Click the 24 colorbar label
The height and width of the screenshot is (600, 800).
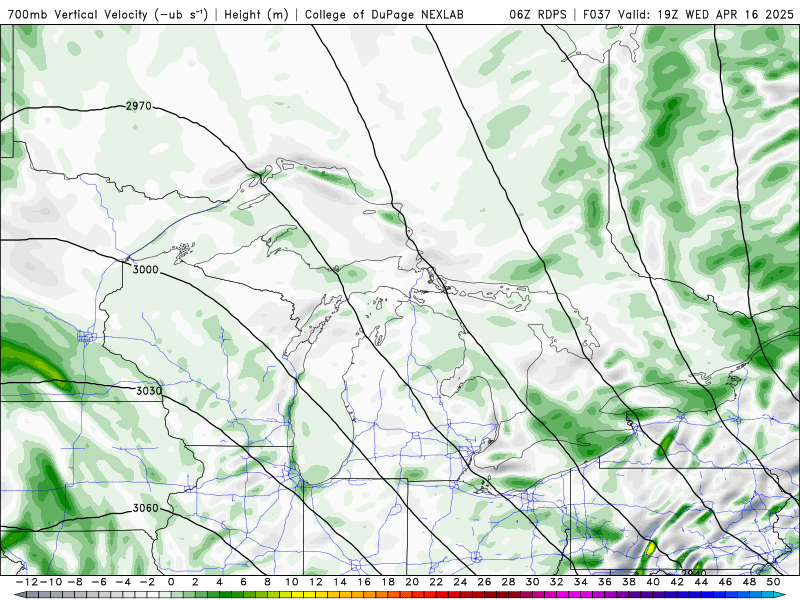point(460,582)
